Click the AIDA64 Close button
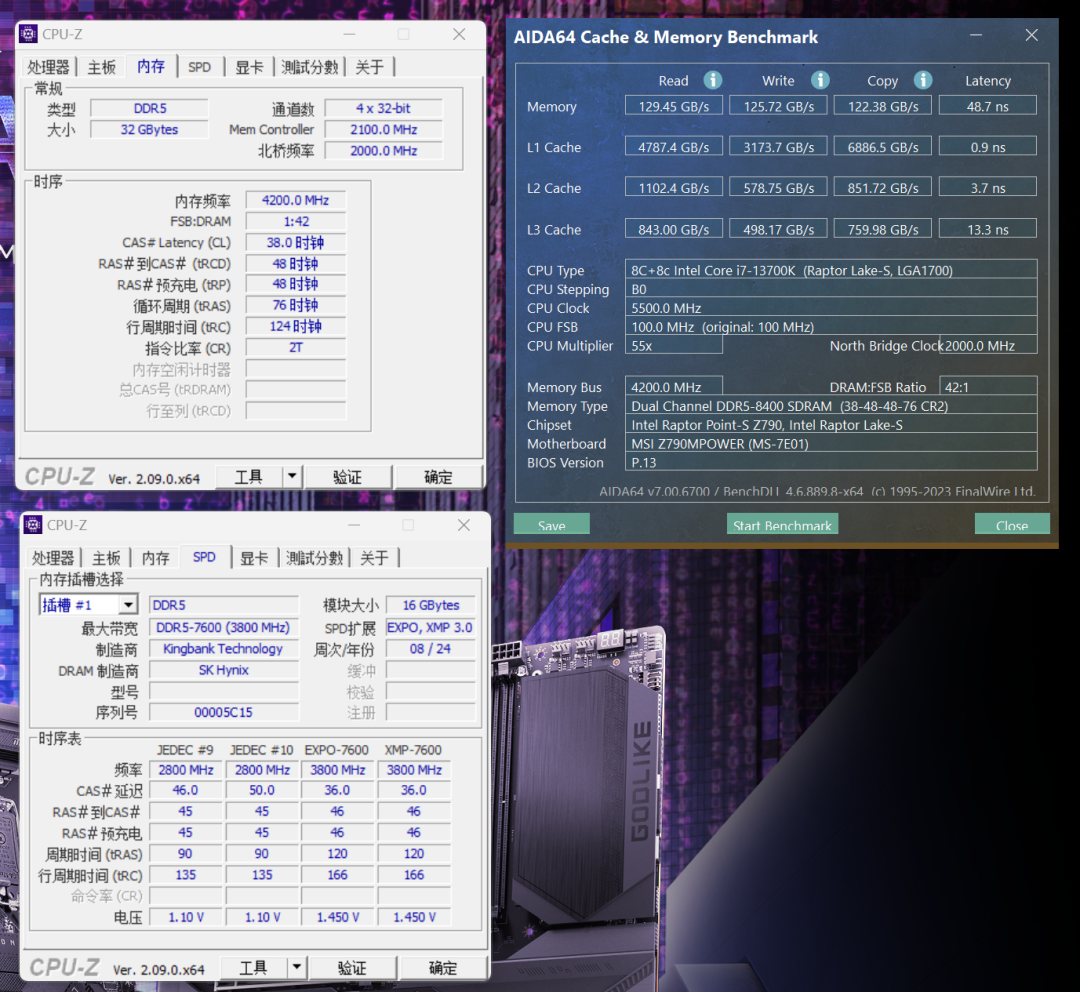The image size is (1080, 992). [x=1012, y=524]
